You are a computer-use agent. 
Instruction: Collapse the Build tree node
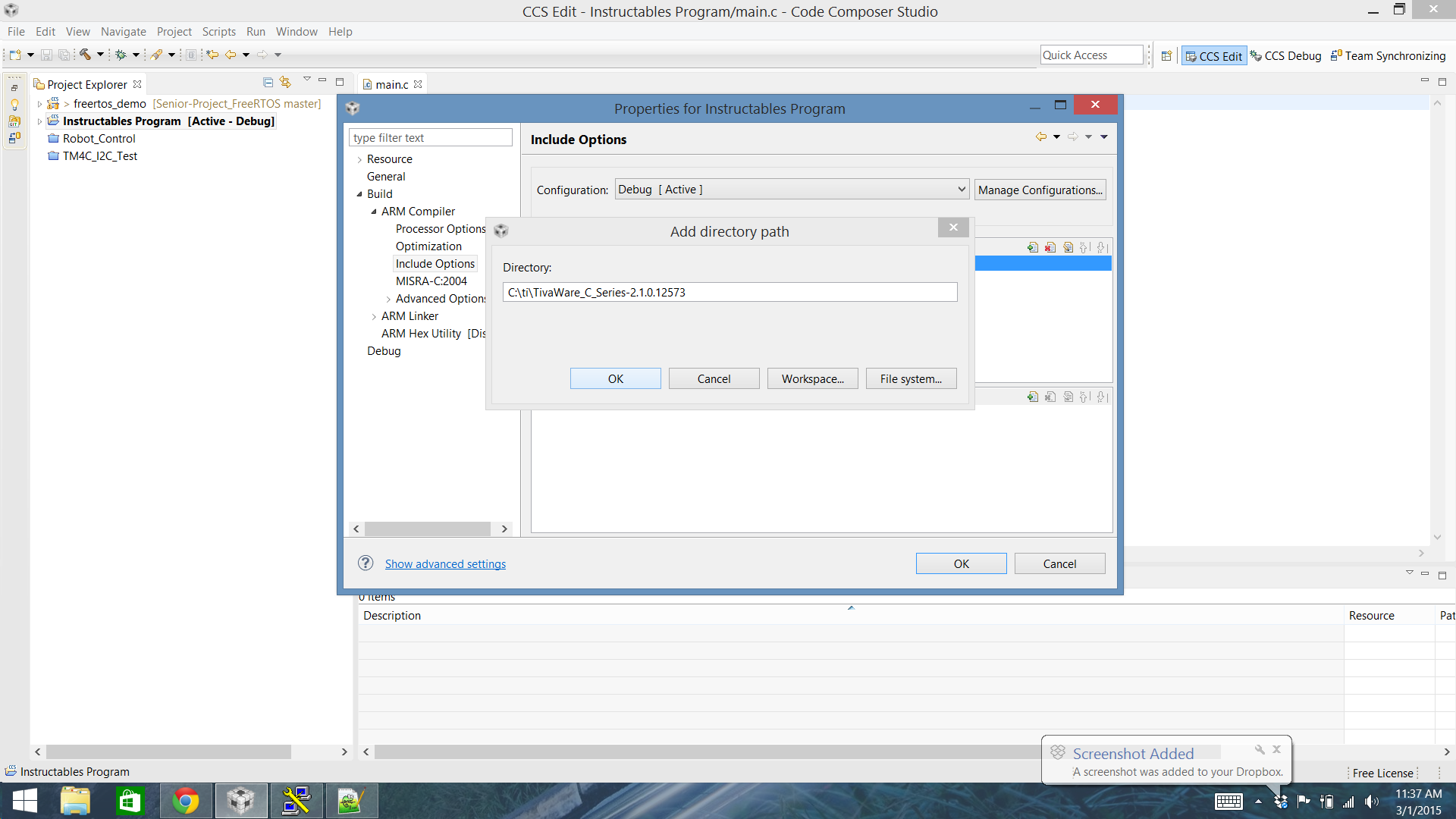[359, 194]
